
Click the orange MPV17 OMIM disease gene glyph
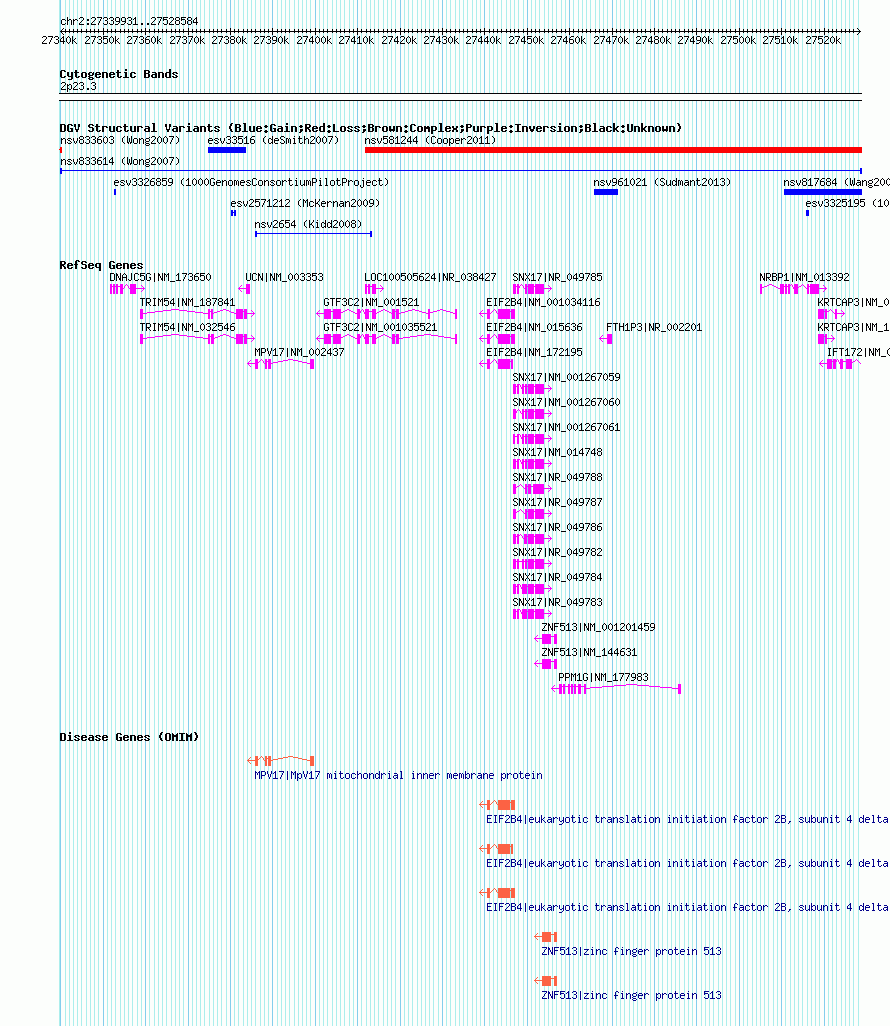tap(281, 760)
